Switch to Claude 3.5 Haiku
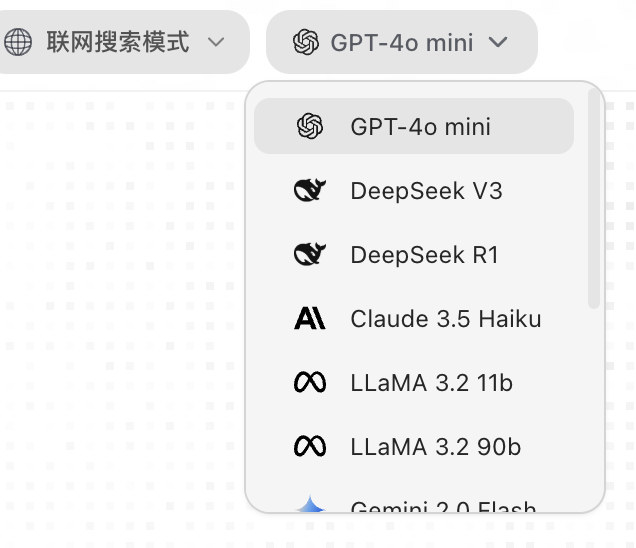Viewport: 636px width, 548px height. click(414, 318)
